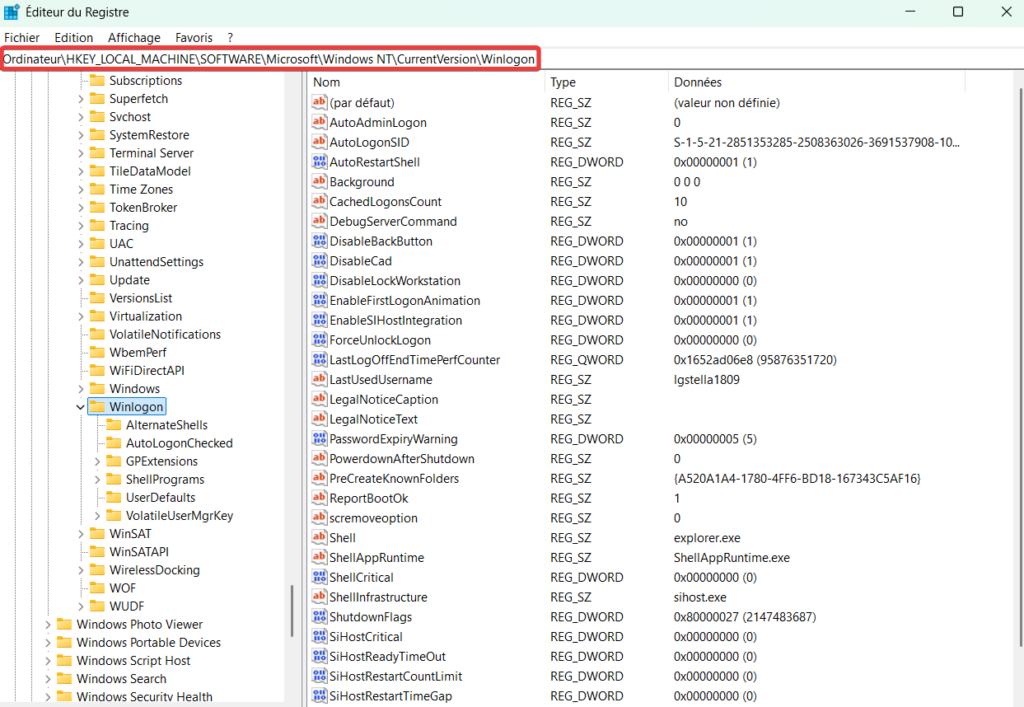Click the folder icon beside GPExtensions

114,461
